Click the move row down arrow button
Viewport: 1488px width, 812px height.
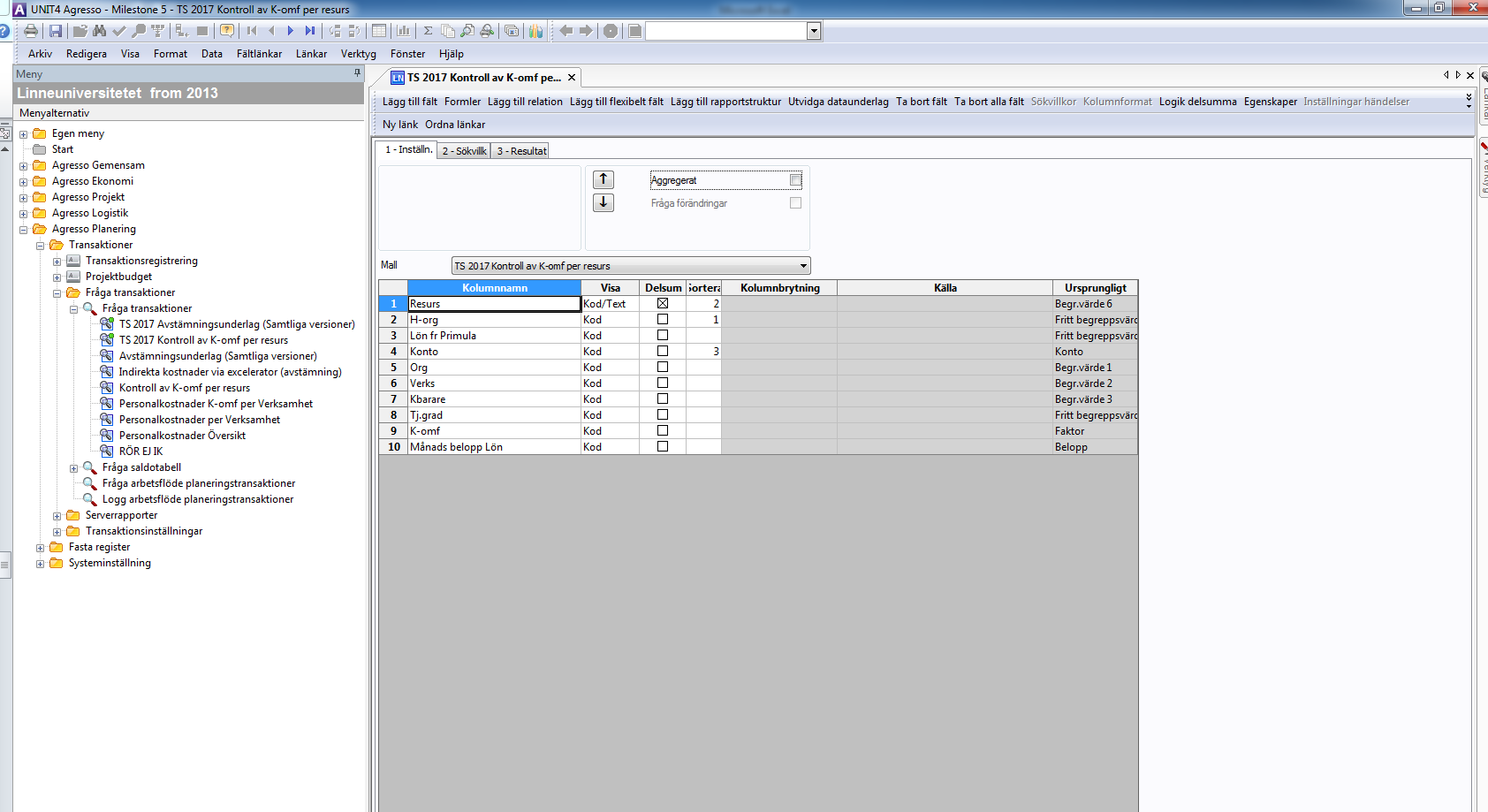(604, 202)
